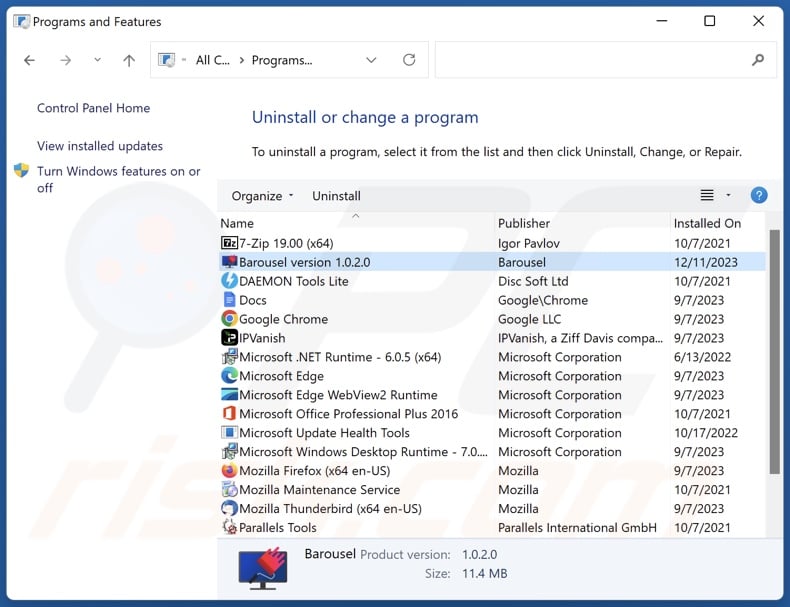Click the Microsoft .NET Runtime installer icon
This screenshot has width=790, height=607.
(229, 357)
